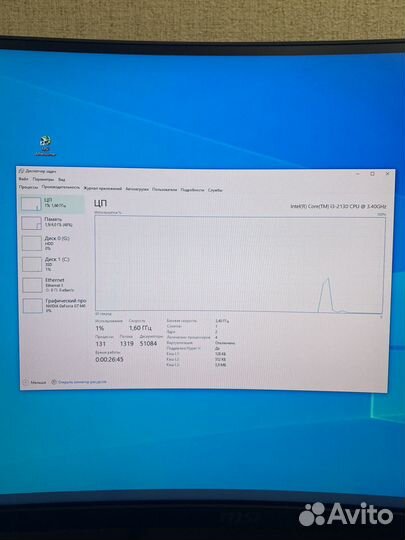
Task: Open the Автозагрузка tab
Action: (x=137, y=189)
